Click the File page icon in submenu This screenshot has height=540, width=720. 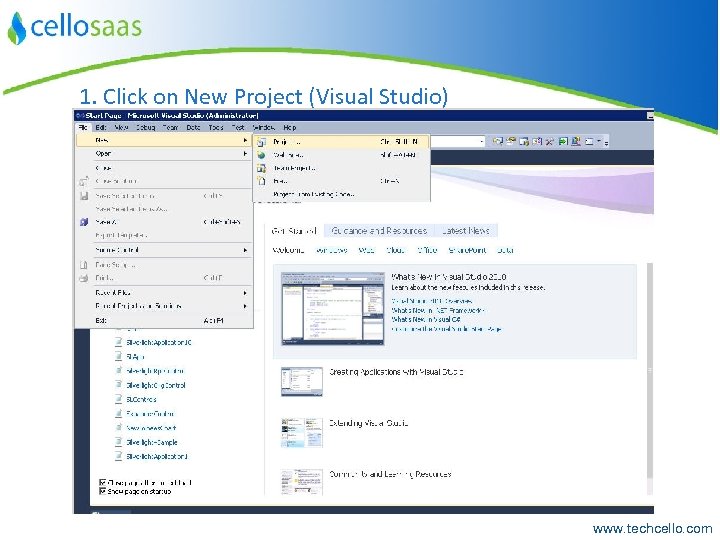261,181
